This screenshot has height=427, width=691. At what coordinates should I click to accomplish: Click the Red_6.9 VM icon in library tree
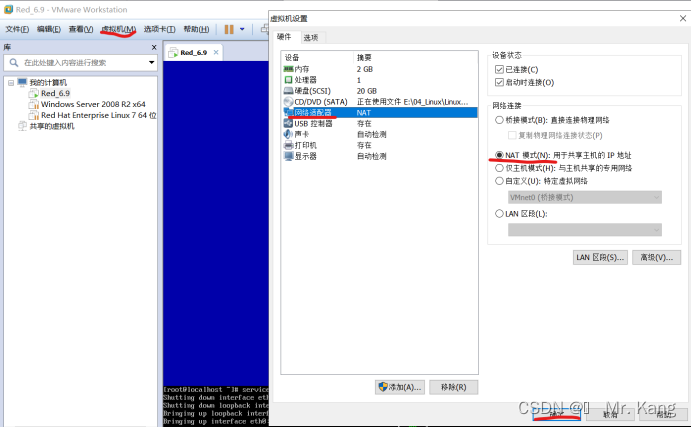pyautogui.click(x=33, y=93)
